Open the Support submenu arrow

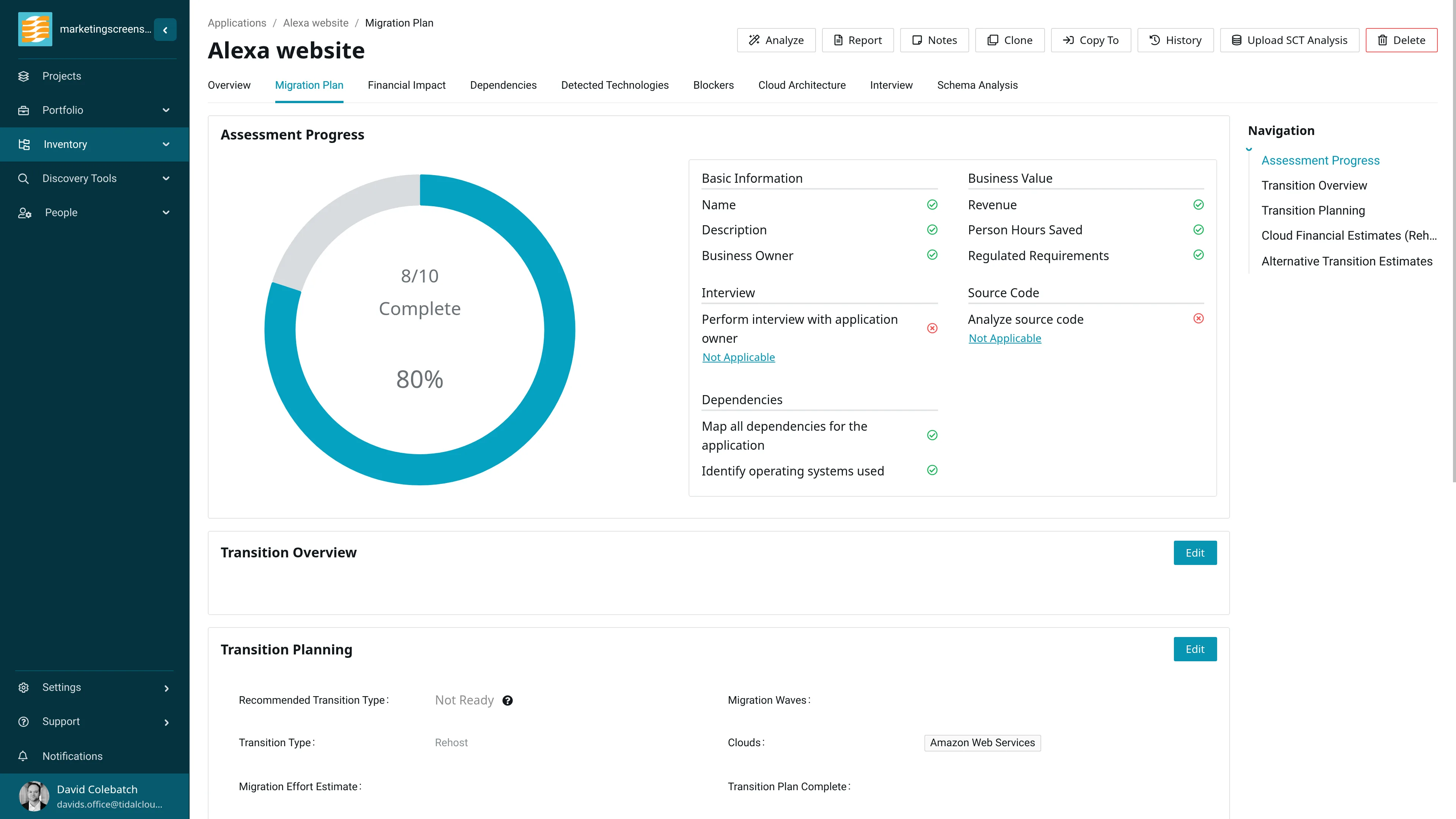pyautogui.click(x=166, y=722)
